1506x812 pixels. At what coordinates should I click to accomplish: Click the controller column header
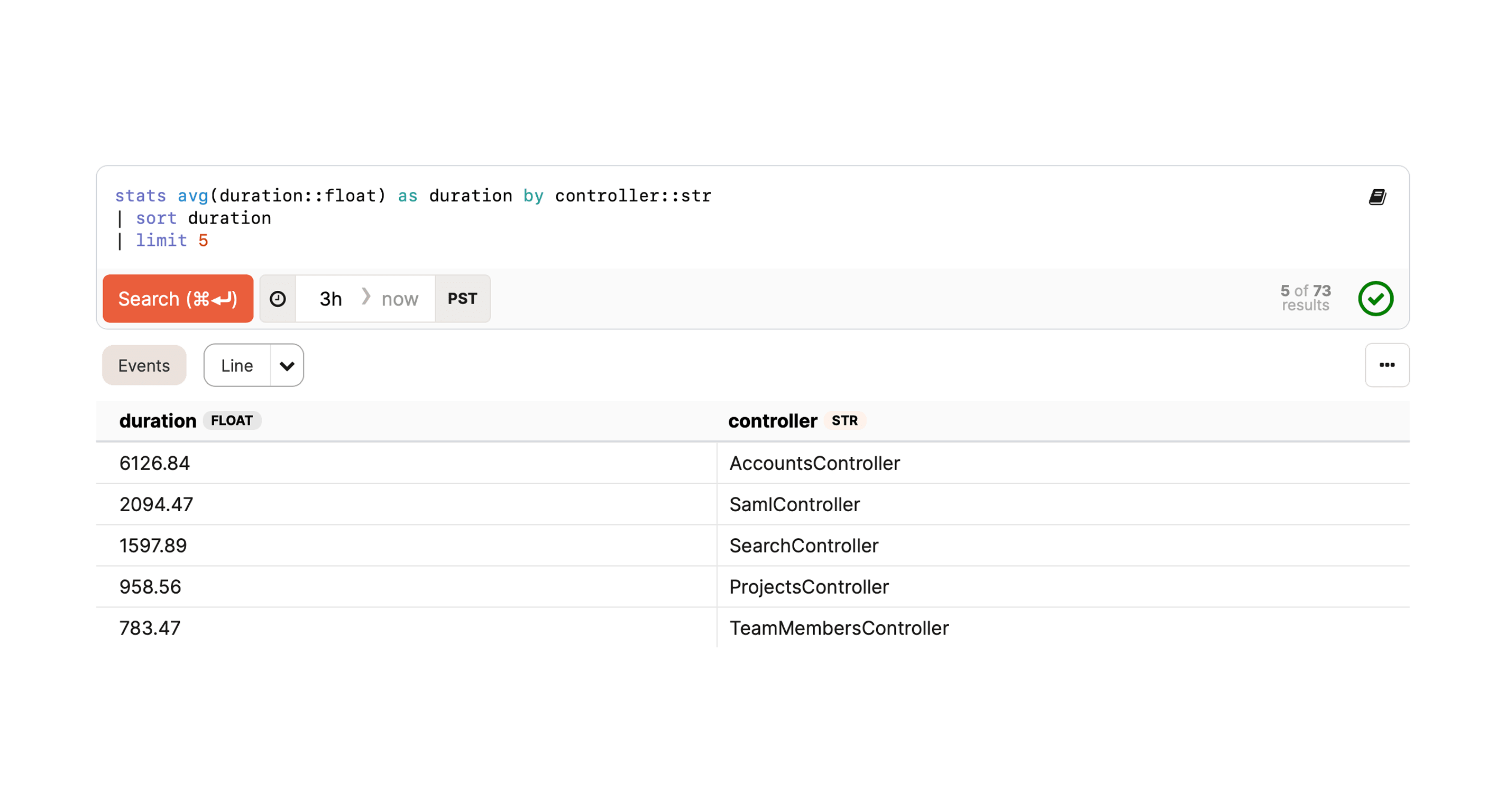[x=772, y=421]
